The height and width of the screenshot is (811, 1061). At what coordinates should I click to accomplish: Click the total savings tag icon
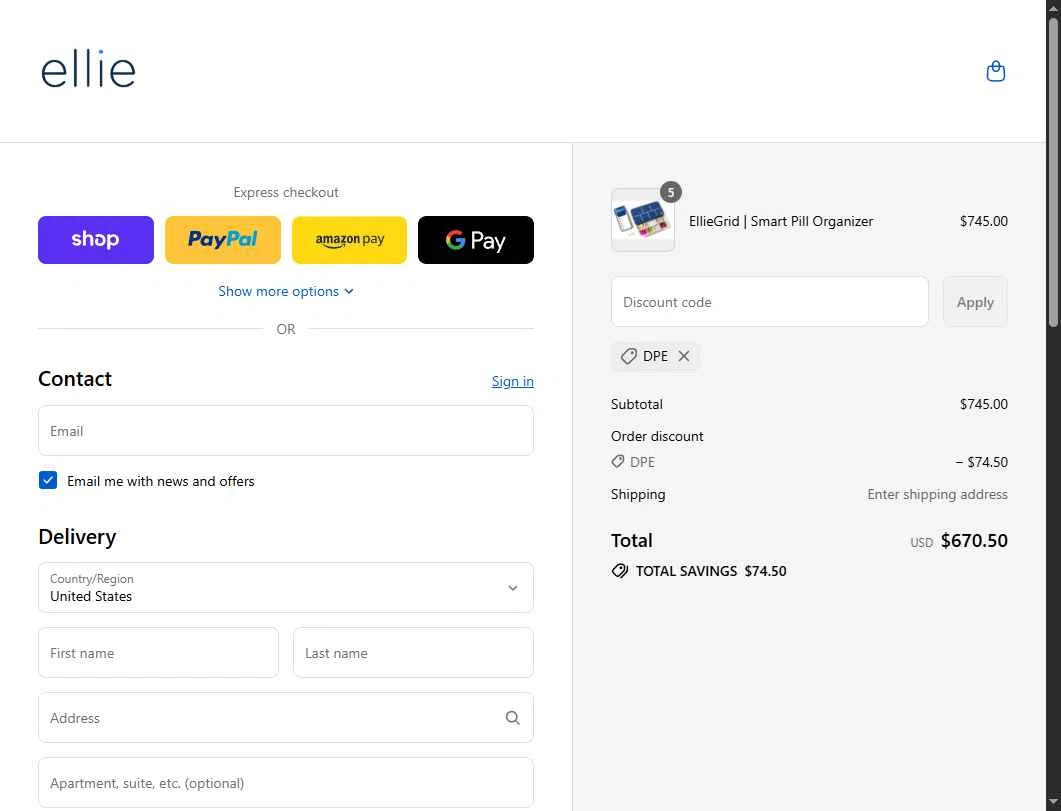[x=620, y=571]
